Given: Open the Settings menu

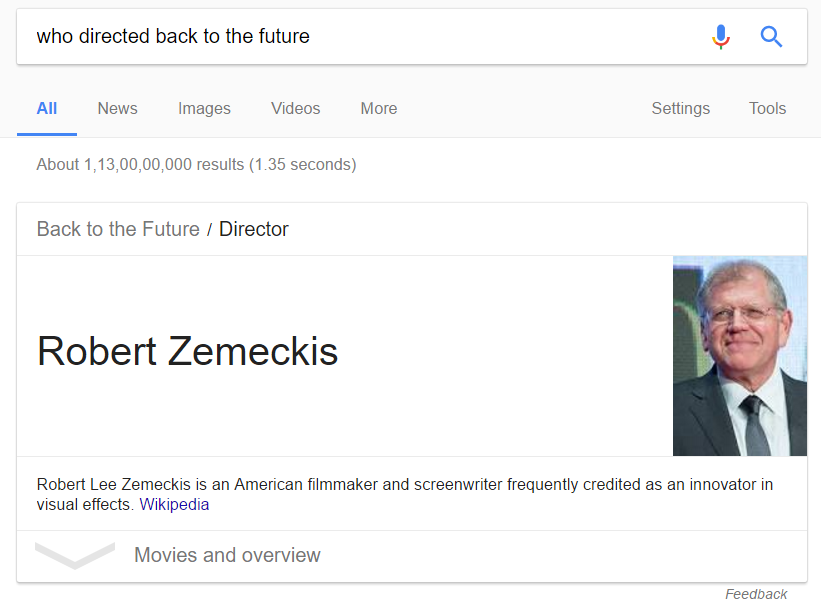Looking at the screenshot, I should 680,108.
